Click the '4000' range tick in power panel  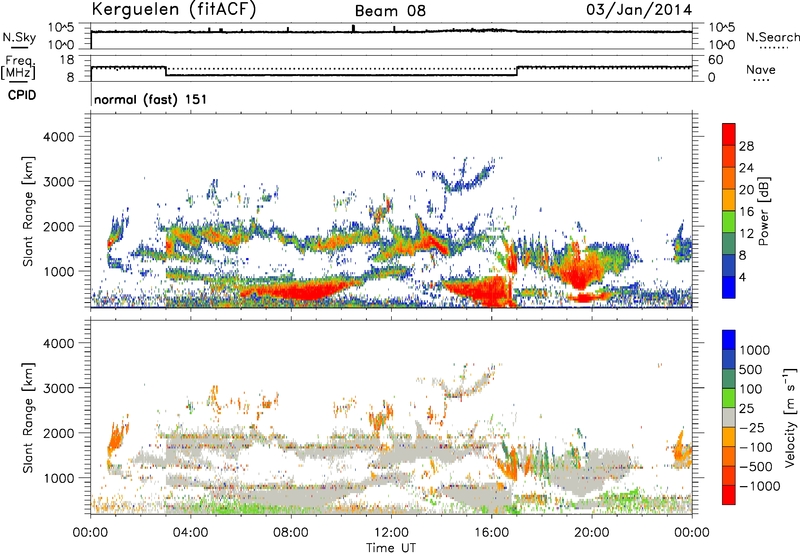(x=58, y=137)
